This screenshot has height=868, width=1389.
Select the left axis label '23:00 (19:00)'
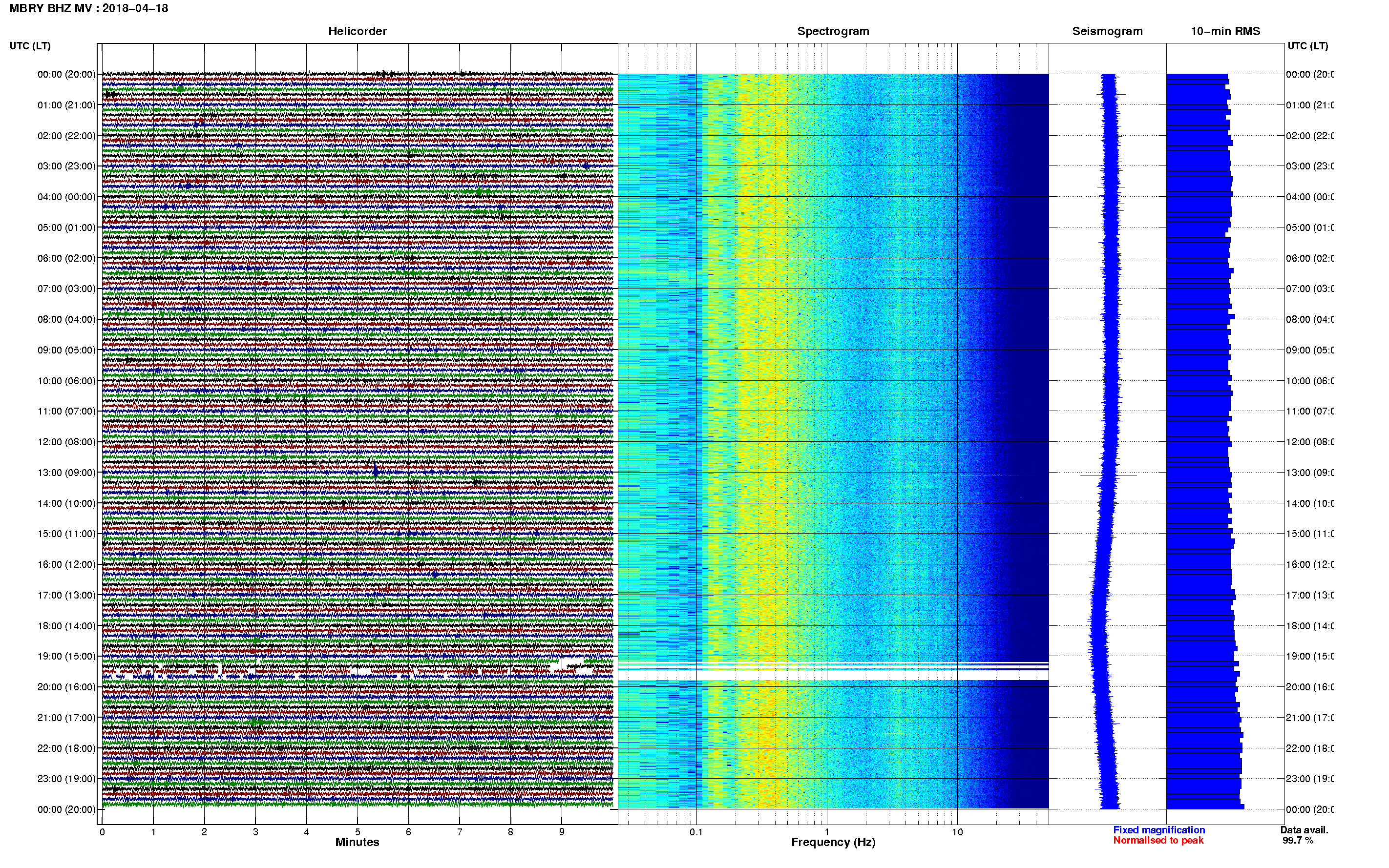(66, 779)
